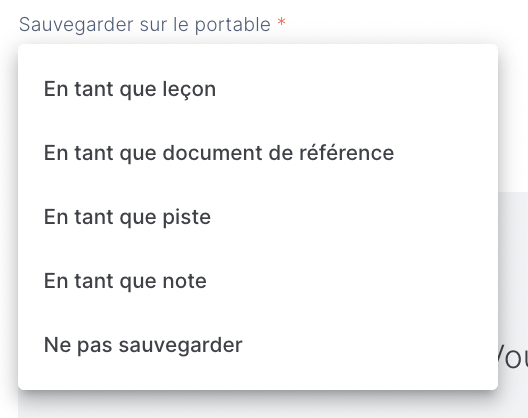Select "En tant que note" from list
Screen dimensions: 528x418
tap(258, 281)
